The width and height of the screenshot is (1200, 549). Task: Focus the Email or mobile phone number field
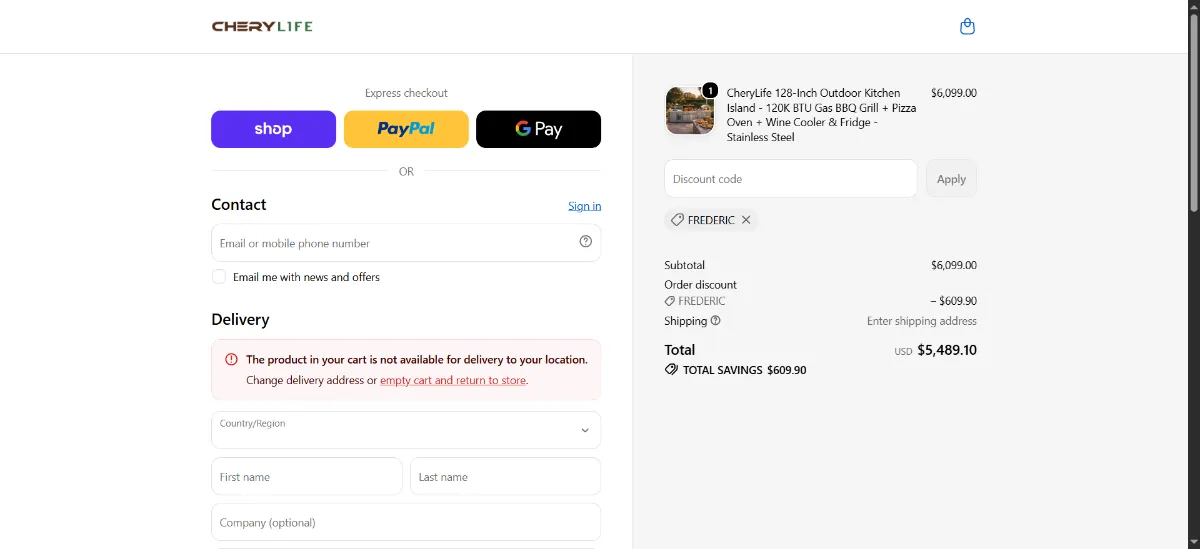406,243
